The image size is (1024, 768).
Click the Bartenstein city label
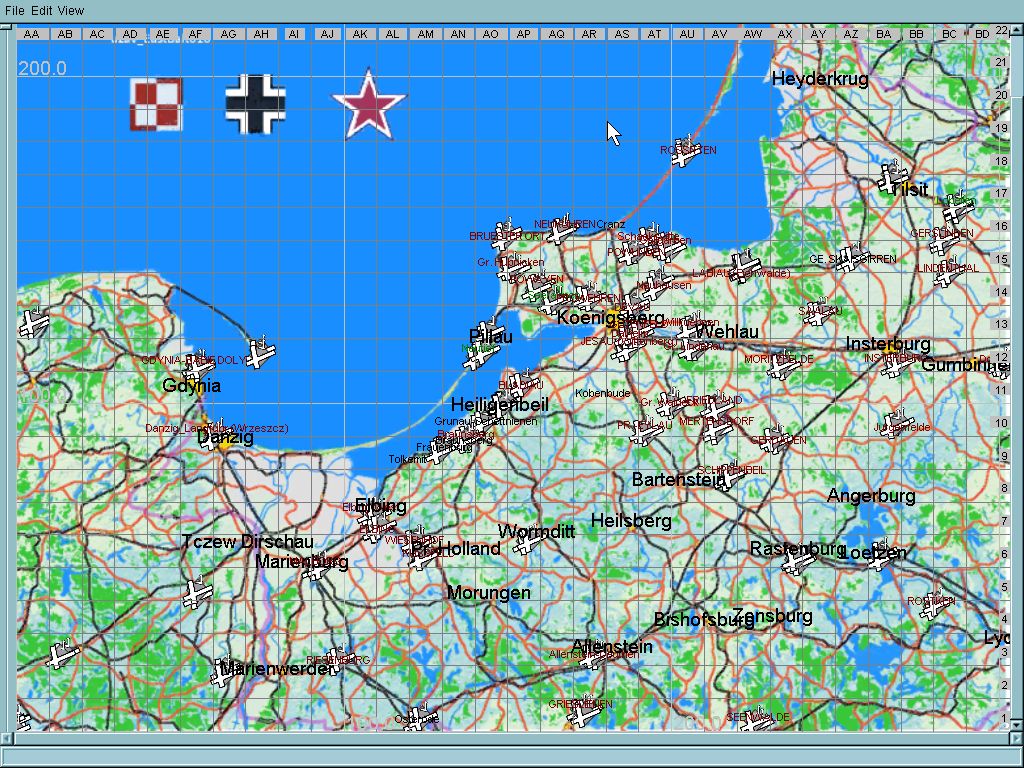pyautogui.click(x=679, y=479)
